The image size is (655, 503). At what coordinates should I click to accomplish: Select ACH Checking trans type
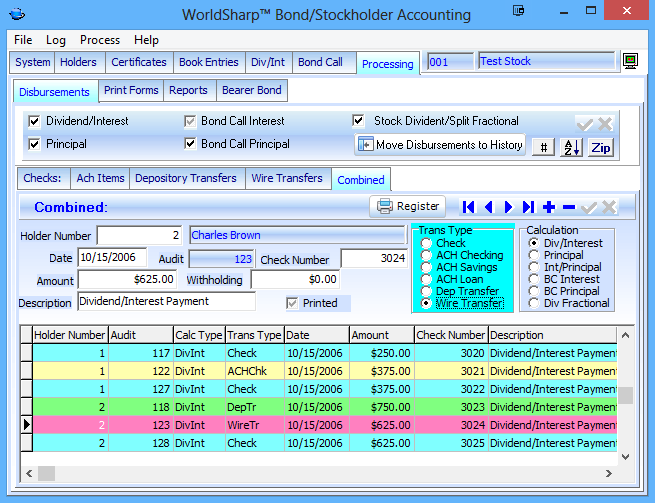tap(427, 256)
